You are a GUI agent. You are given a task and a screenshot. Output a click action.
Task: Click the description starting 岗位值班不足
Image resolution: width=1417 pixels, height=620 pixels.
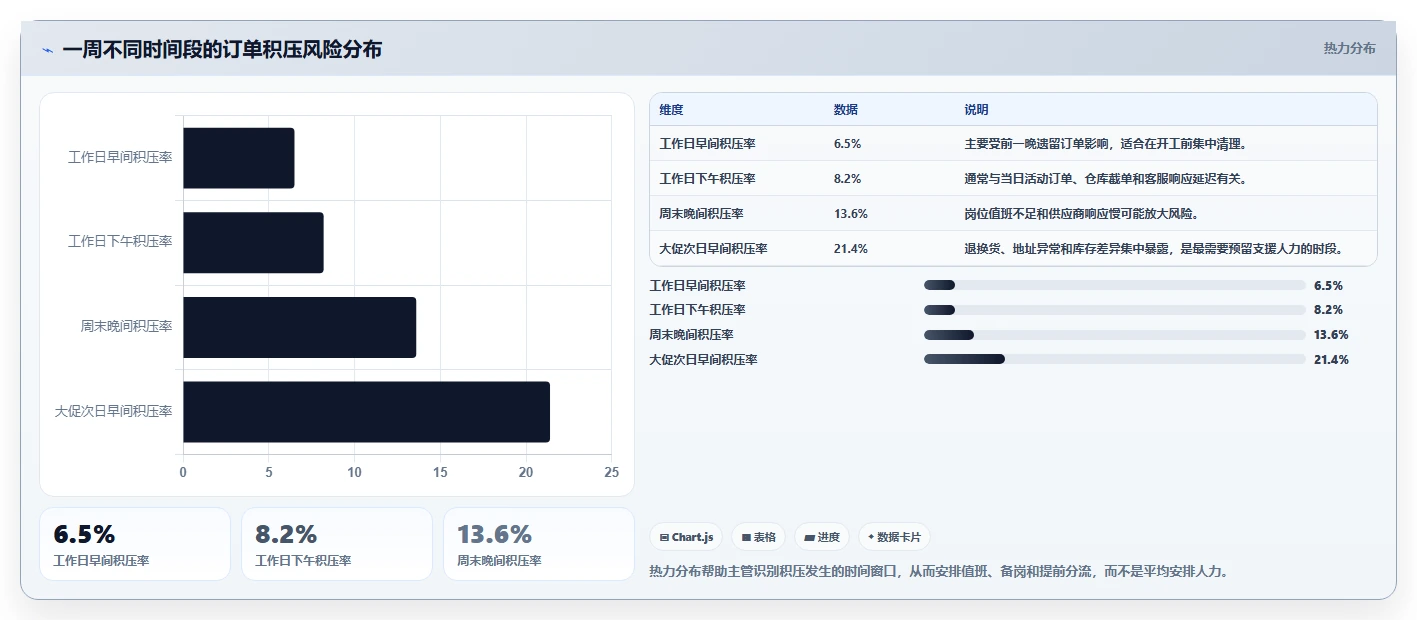point(1083,214)
